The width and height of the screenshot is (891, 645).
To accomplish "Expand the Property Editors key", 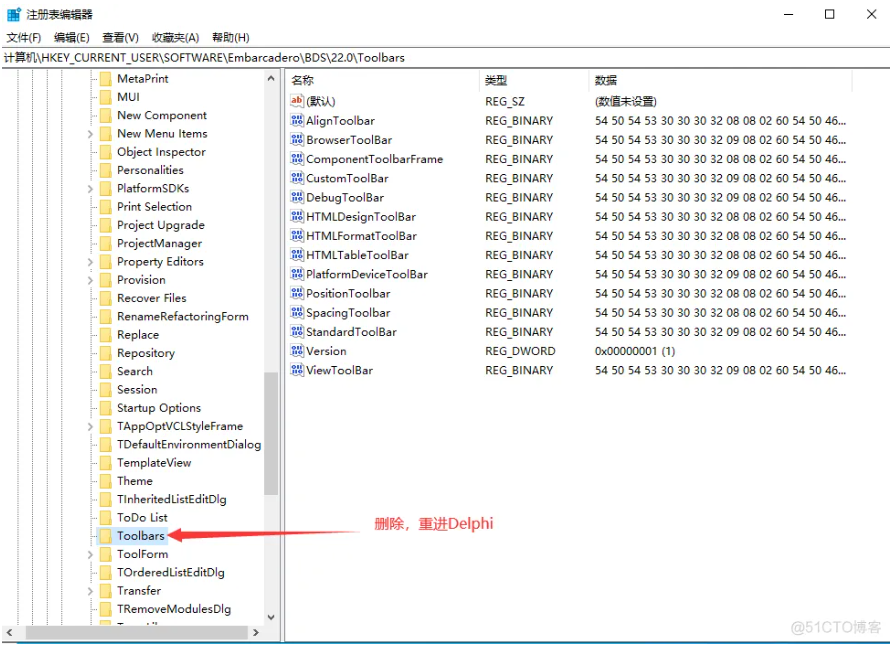I will (x=90, y=261).
